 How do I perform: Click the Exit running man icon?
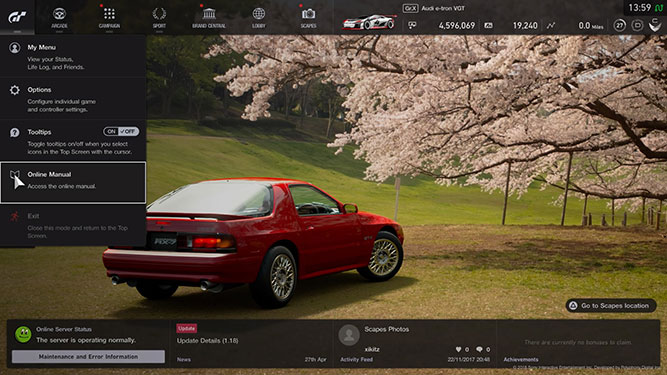pos(14,216)
